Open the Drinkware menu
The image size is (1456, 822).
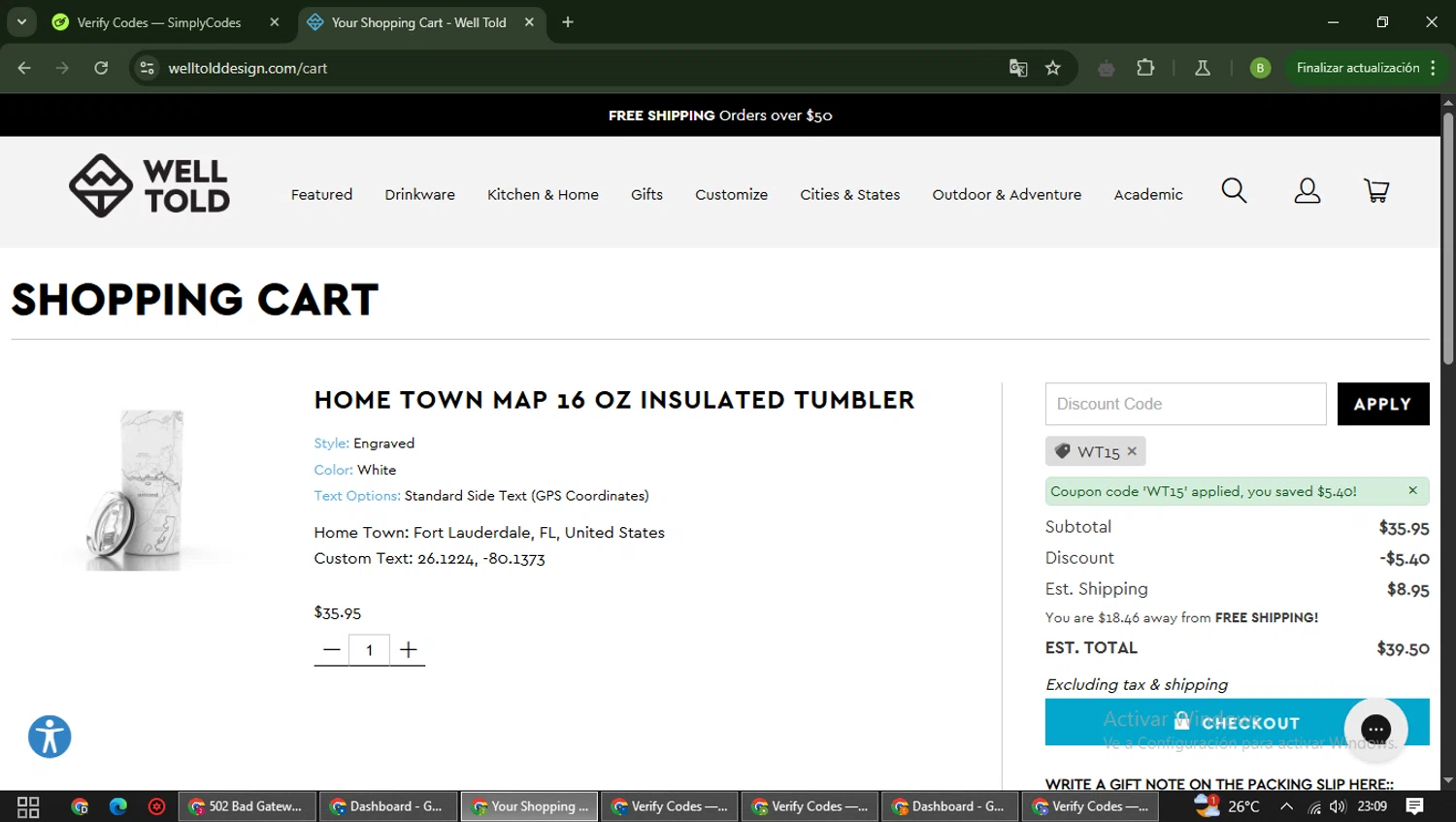(x=419, y=194)
